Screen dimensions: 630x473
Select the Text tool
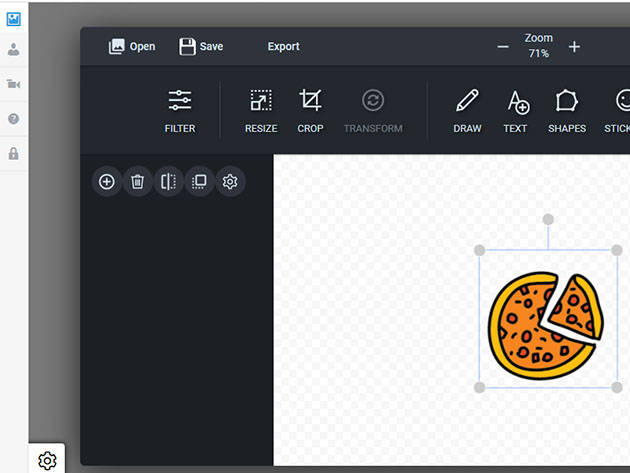[515, 111]
